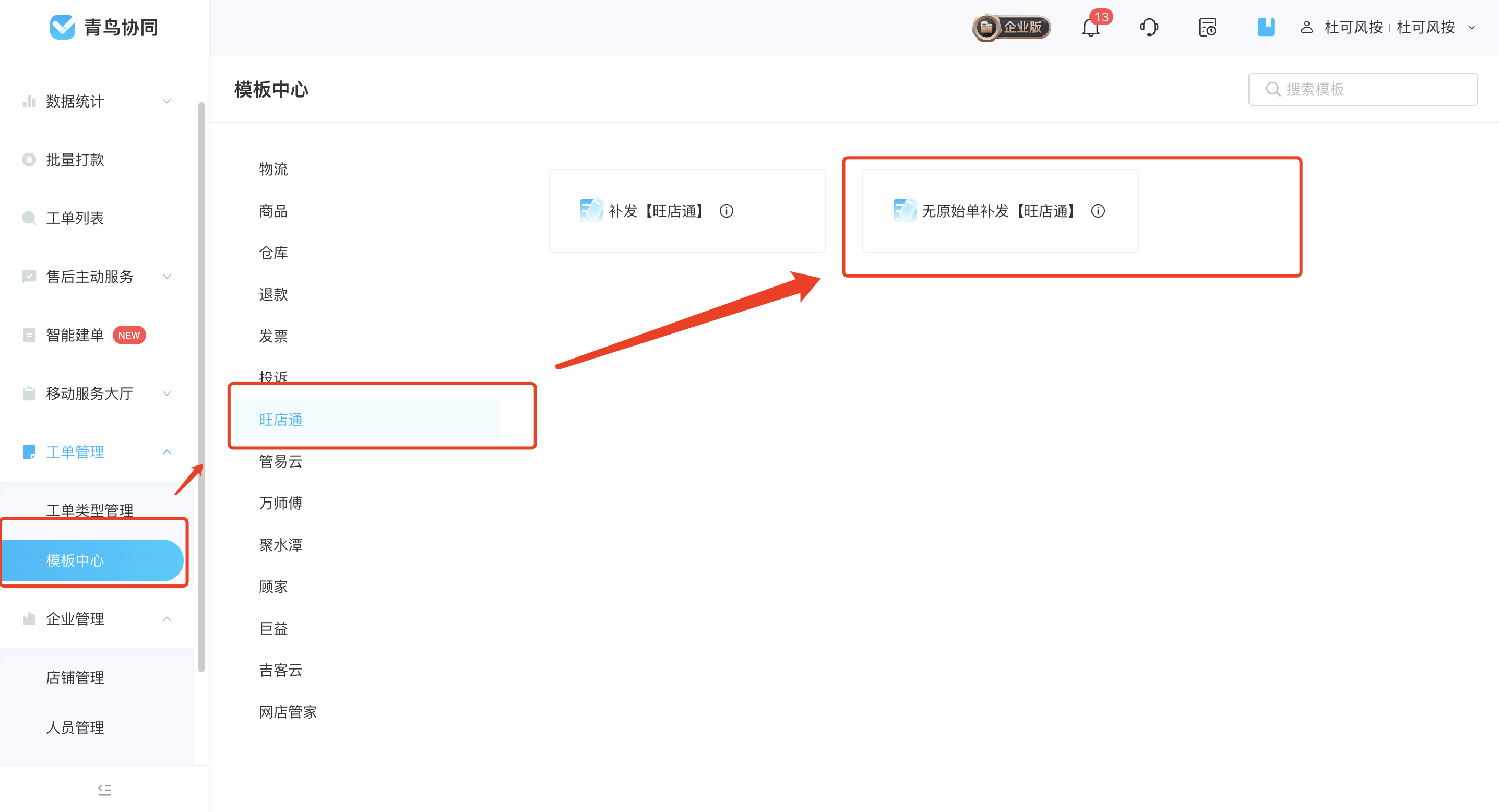Select the 聚水潭 category
Screen dimensions: 1499x812
pos(280,545)
